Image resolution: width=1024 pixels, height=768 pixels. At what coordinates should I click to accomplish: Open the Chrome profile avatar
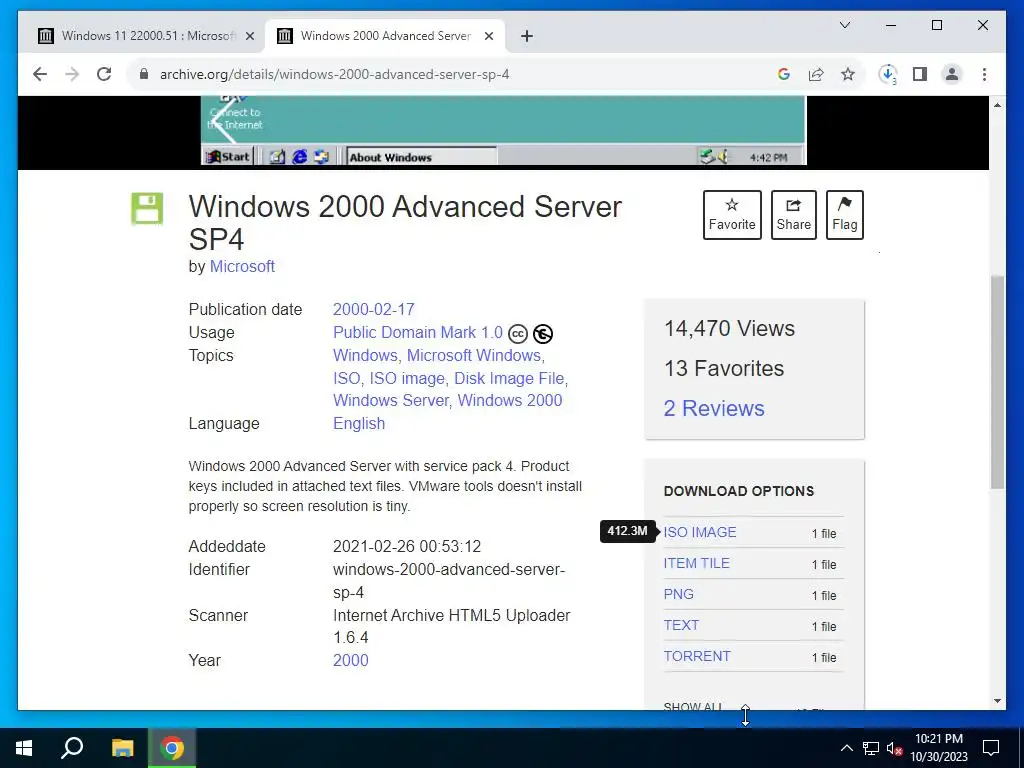pos(952,74)
